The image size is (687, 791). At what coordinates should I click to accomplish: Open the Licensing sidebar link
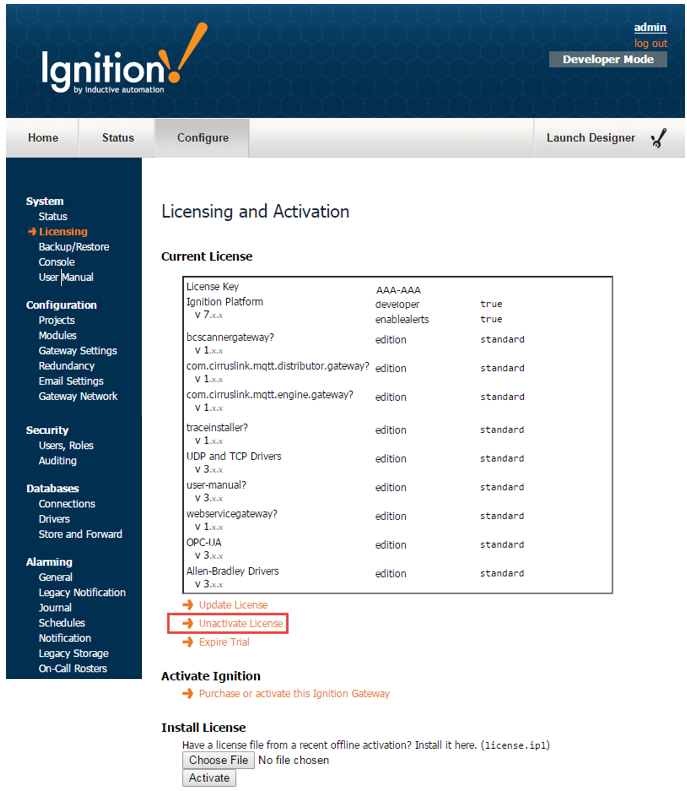coord(63,232)
